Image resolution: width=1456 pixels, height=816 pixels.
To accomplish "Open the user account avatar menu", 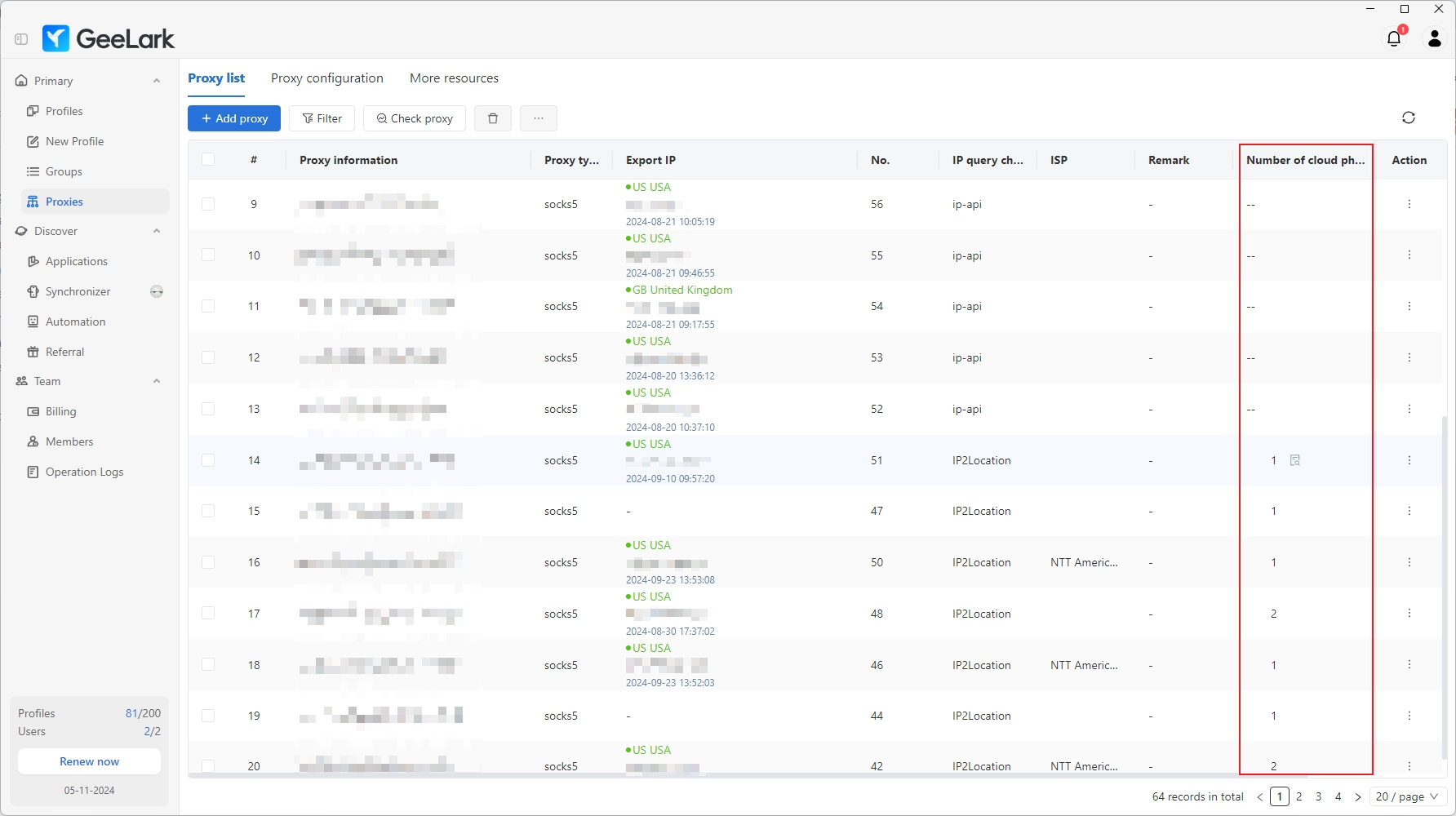I will tap(1434, 38).
